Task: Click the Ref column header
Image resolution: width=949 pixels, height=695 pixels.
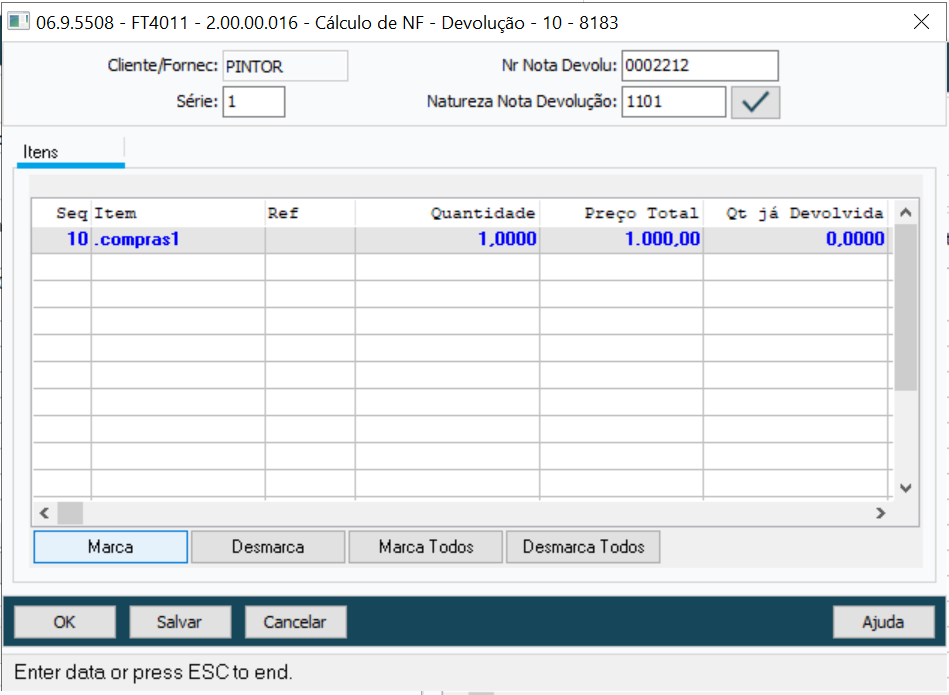Action: tap(310, 213)
